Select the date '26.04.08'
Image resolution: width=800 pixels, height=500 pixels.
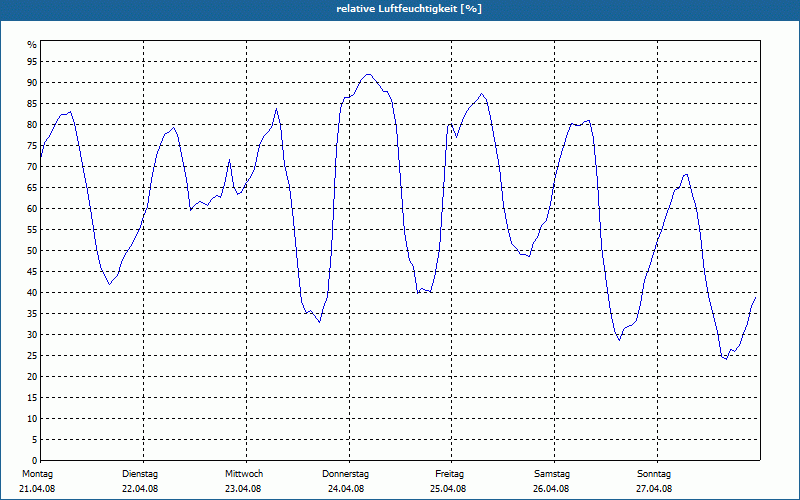click(551, 489)
